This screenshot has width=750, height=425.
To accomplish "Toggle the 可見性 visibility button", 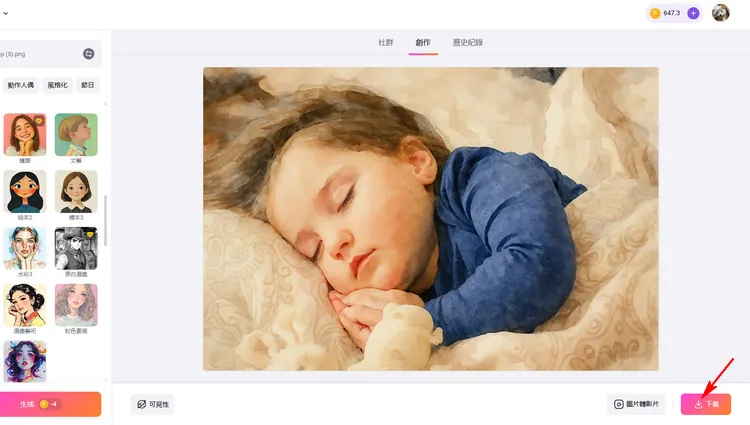I will tap(153, 404).
